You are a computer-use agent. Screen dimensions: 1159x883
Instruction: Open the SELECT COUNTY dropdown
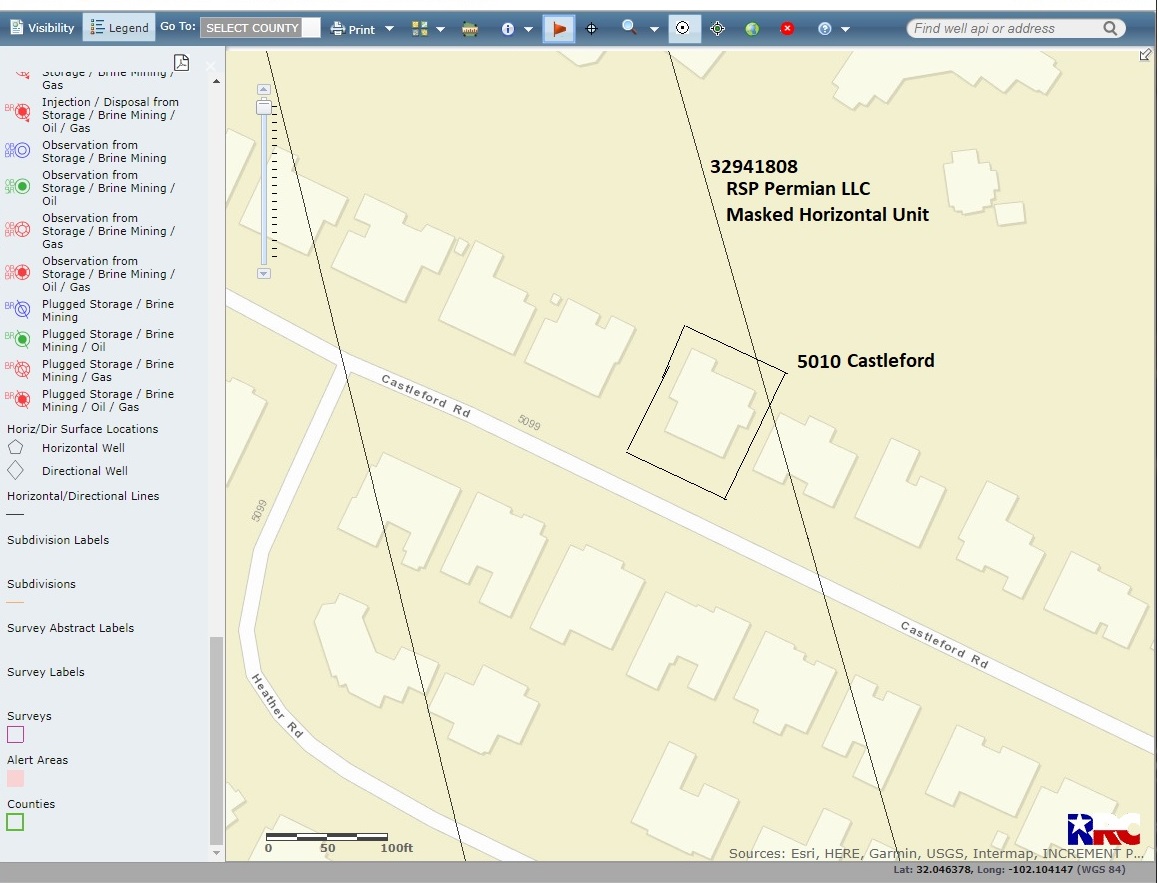pyautogui.click(x=260, y=28)
